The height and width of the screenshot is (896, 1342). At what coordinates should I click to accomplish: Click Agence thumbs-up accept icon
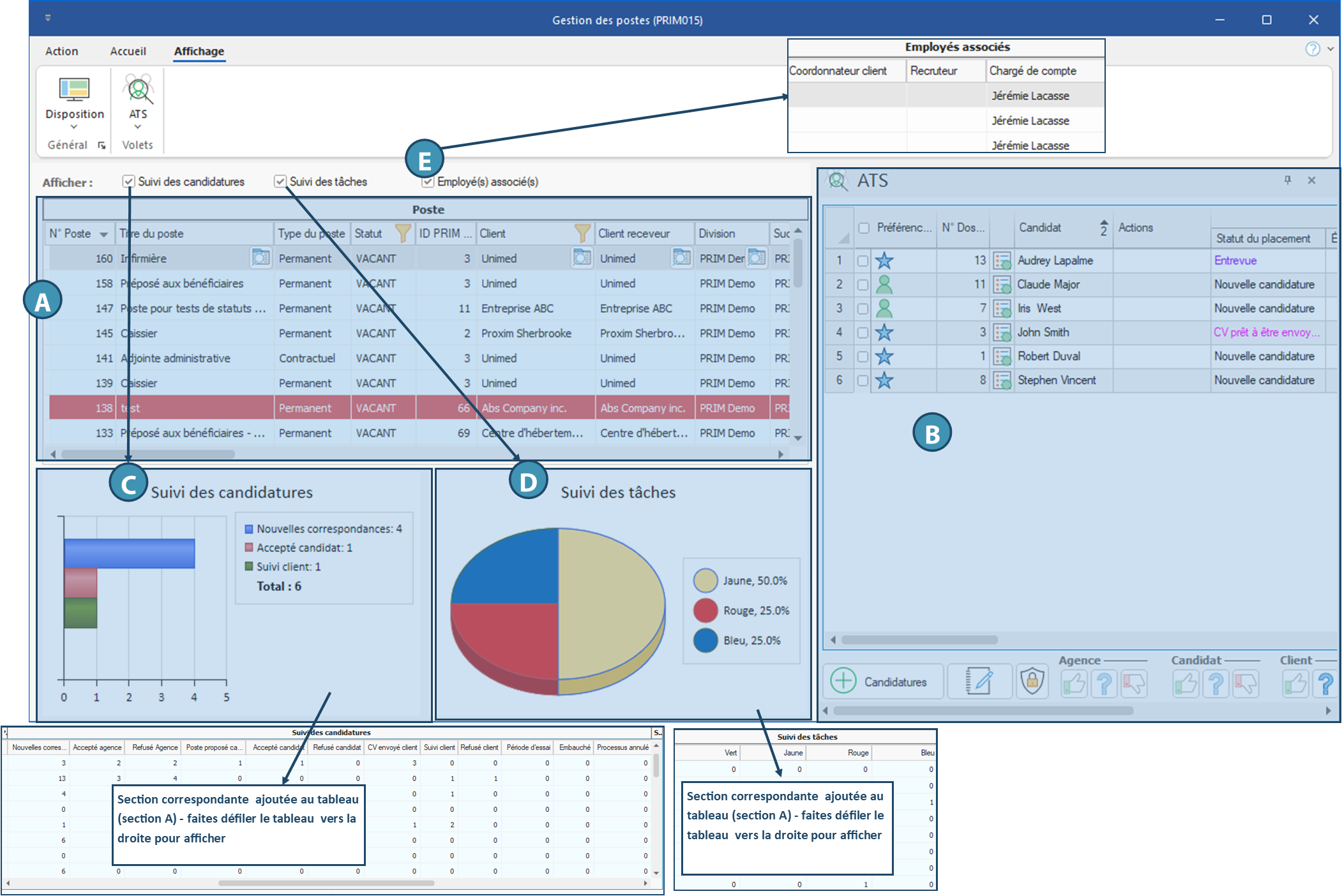coord(1074,683)
